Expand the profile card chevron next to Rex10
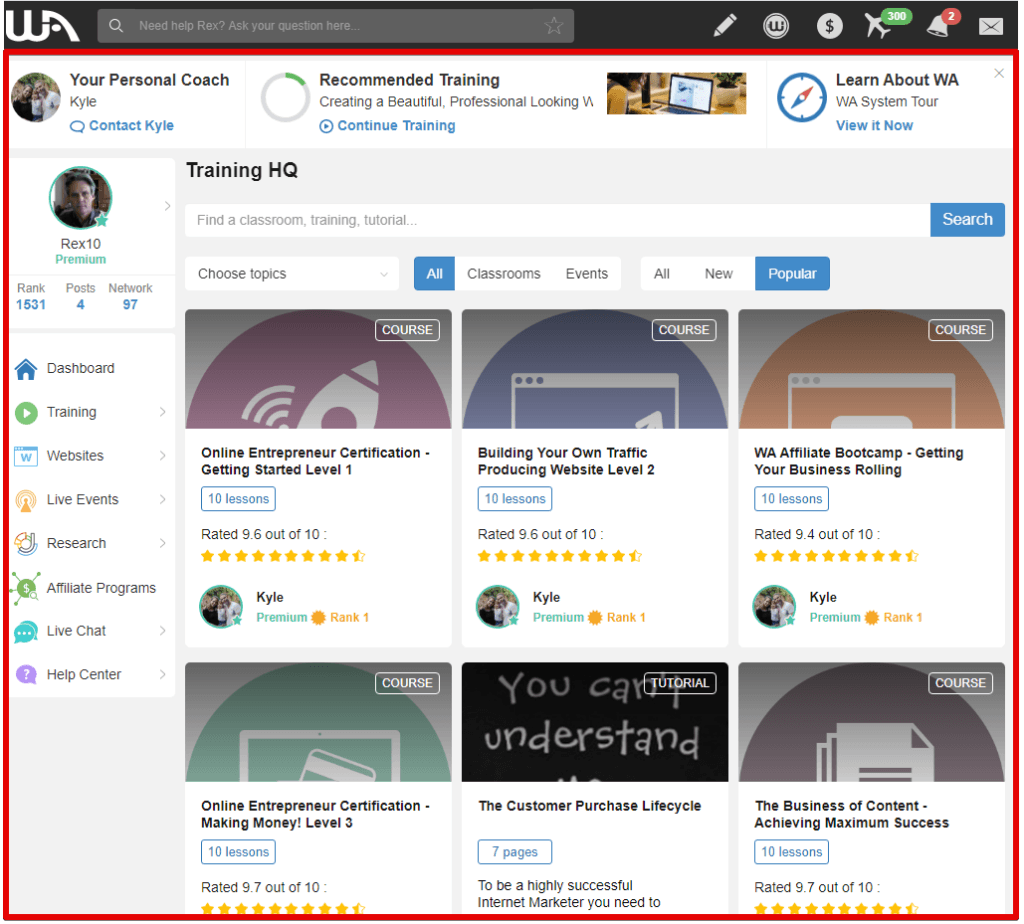 click(167, 206)
